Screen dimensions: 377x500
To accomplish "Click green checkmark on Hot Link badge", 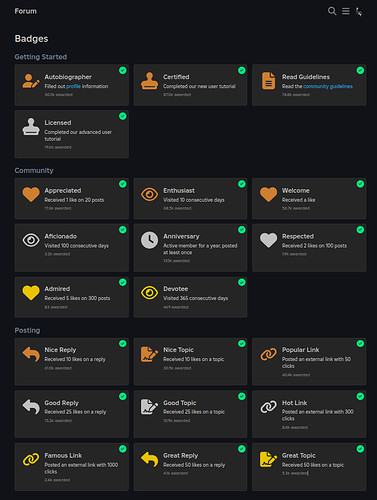I will pos(360,396).
